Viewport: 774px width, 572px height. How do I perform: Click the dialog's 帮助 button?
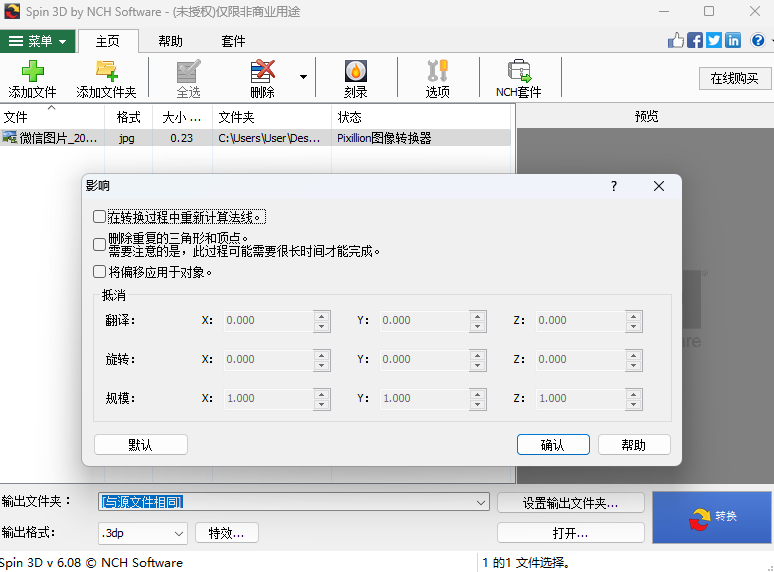[634, 445]
